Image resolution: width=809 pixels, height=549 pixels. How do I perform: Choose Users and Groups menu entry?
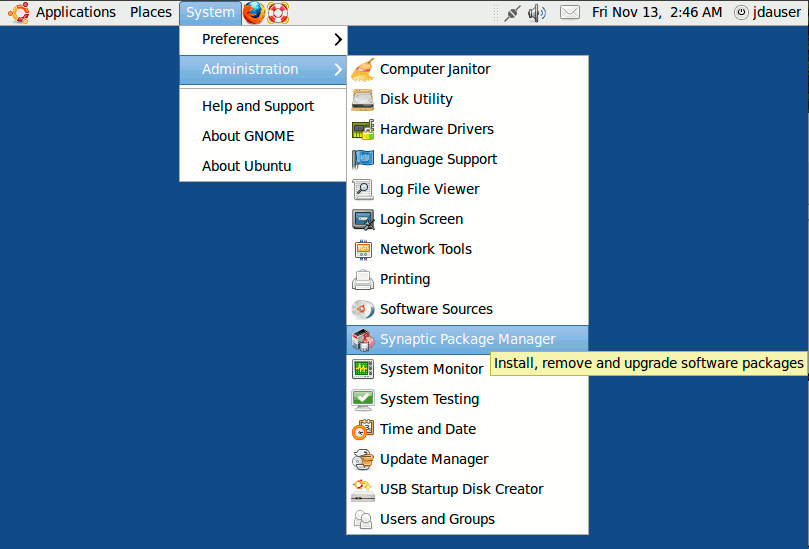tap(437, 520)
